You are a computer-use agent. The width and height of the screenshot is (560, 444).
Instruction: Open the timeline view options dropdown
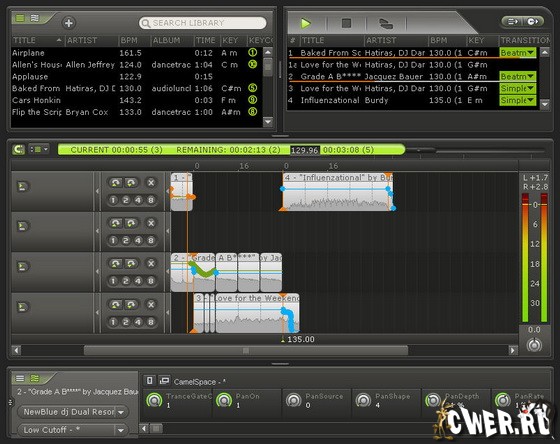39,149
